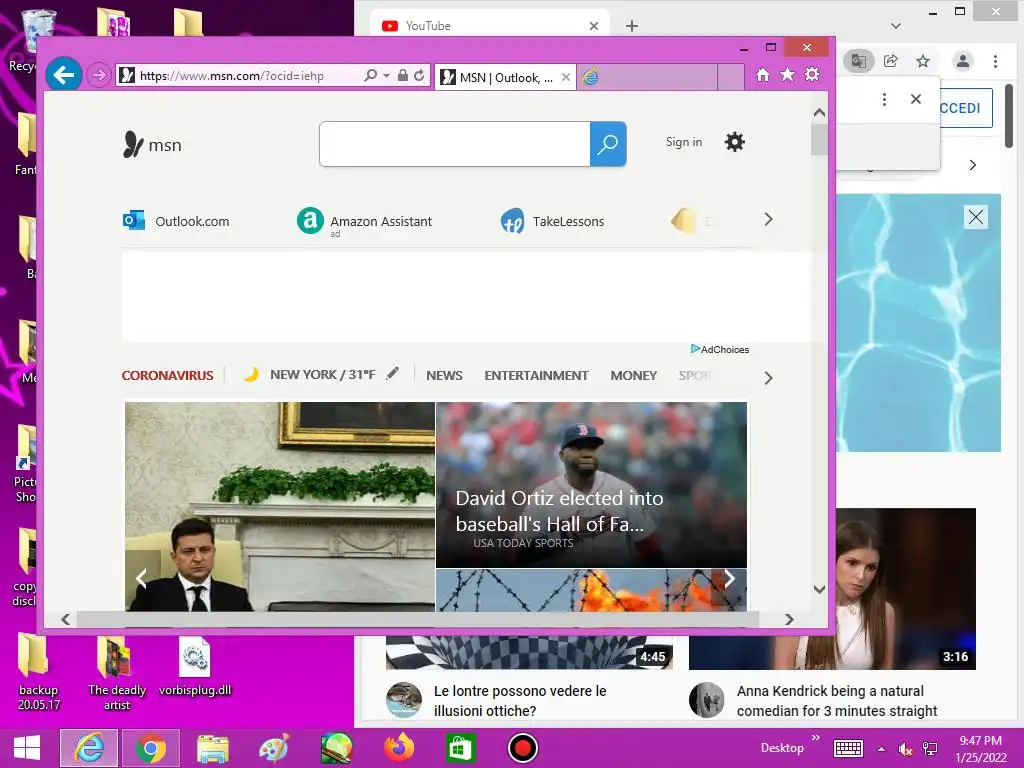Click the IE vertical scrollbar up arrow
This screenshot has width=1024, height=768.
[x=819, y=113]
